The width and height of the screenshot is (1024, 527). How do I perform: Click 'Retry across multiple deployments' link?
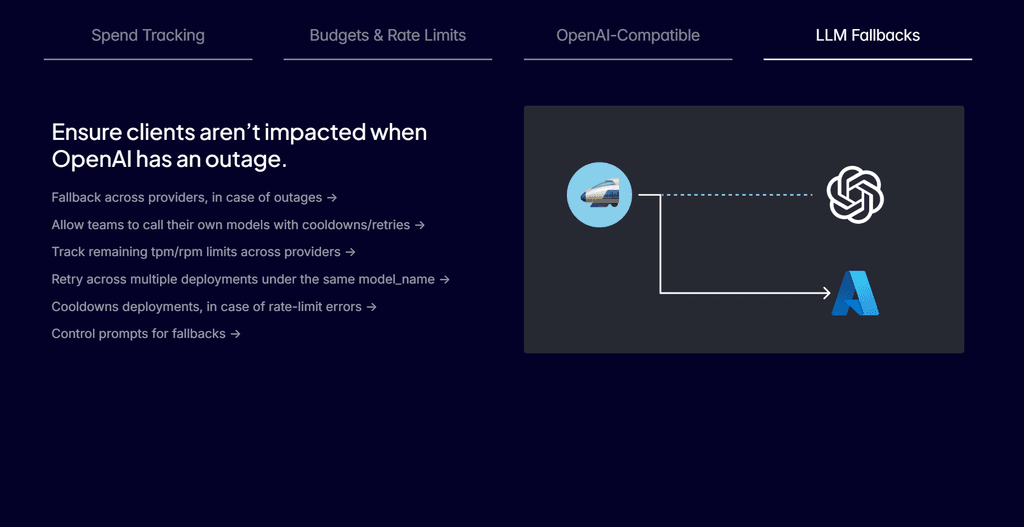tap(243, 280)
